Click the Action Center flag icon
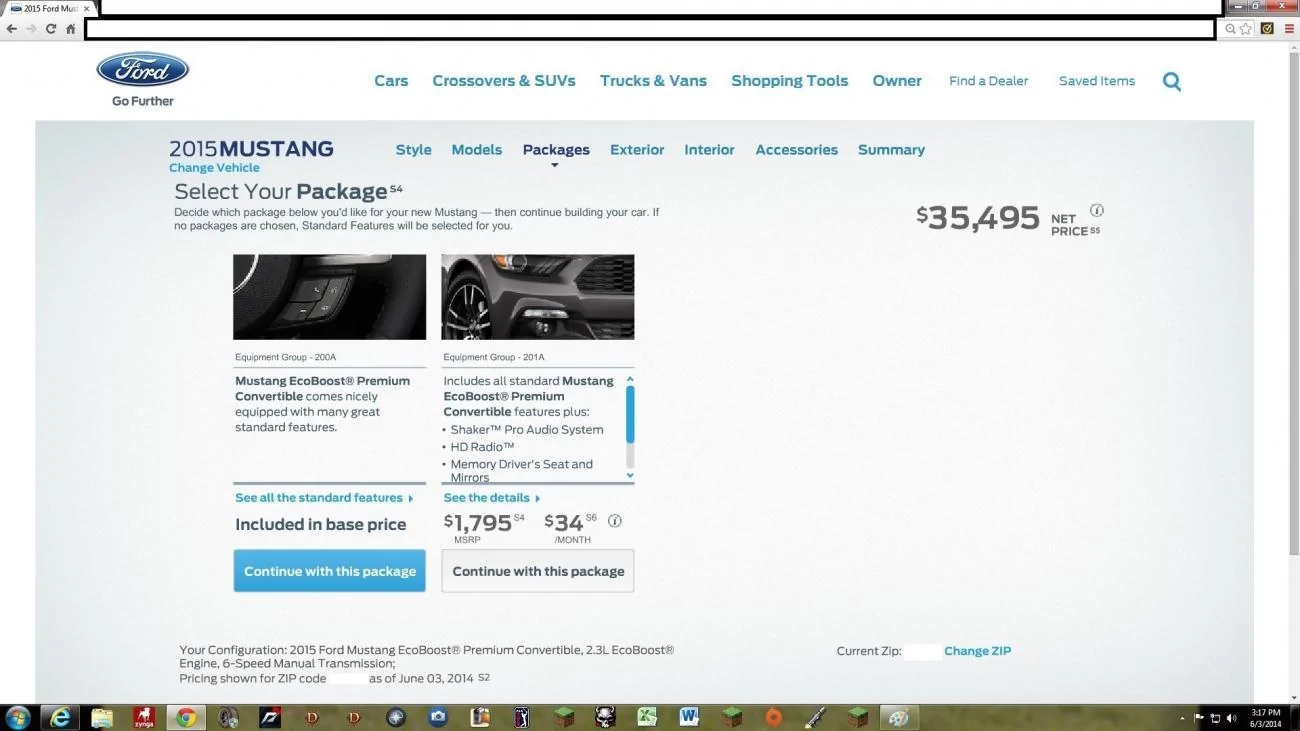Viewport: 1300px width, 731px height. 1199,718
